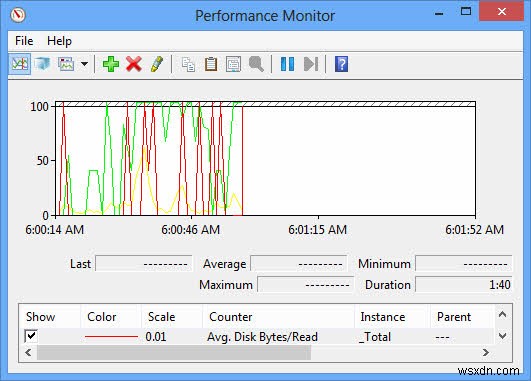Image resolution: width=531 pixels, height=381 pixels.
Task: Click the Show column header
Action: (50, 317)
